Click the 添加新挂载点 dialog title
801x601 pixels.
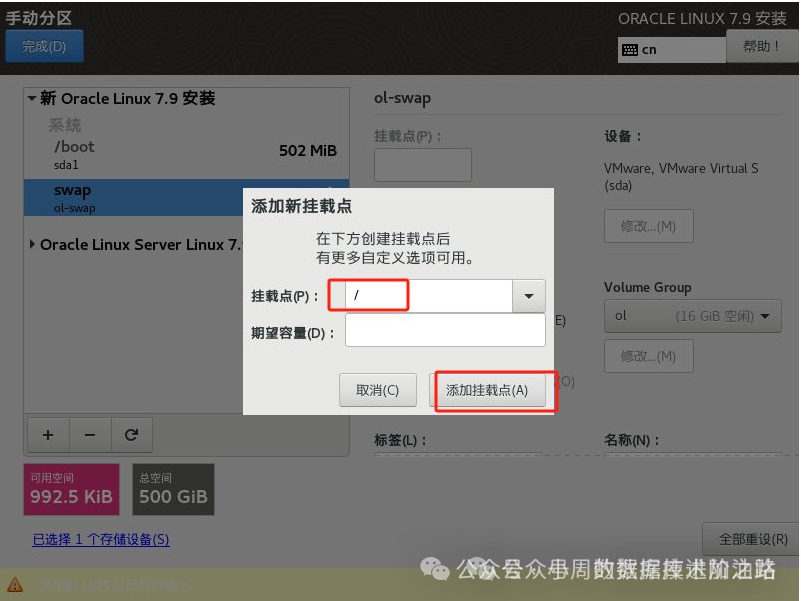(x=301, y=206)
